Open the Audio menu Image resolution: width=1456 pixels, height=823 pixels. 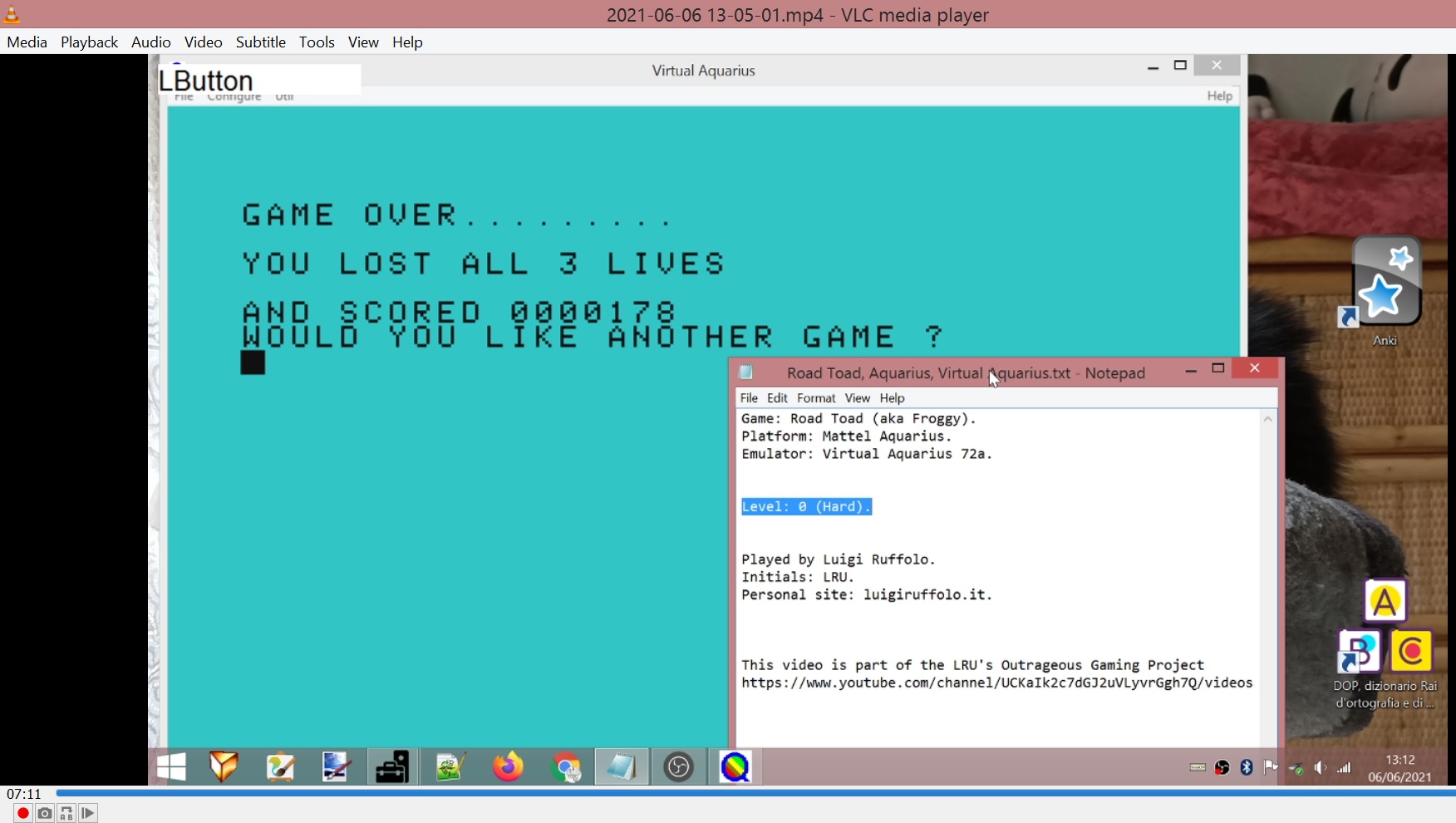point(150,42)
